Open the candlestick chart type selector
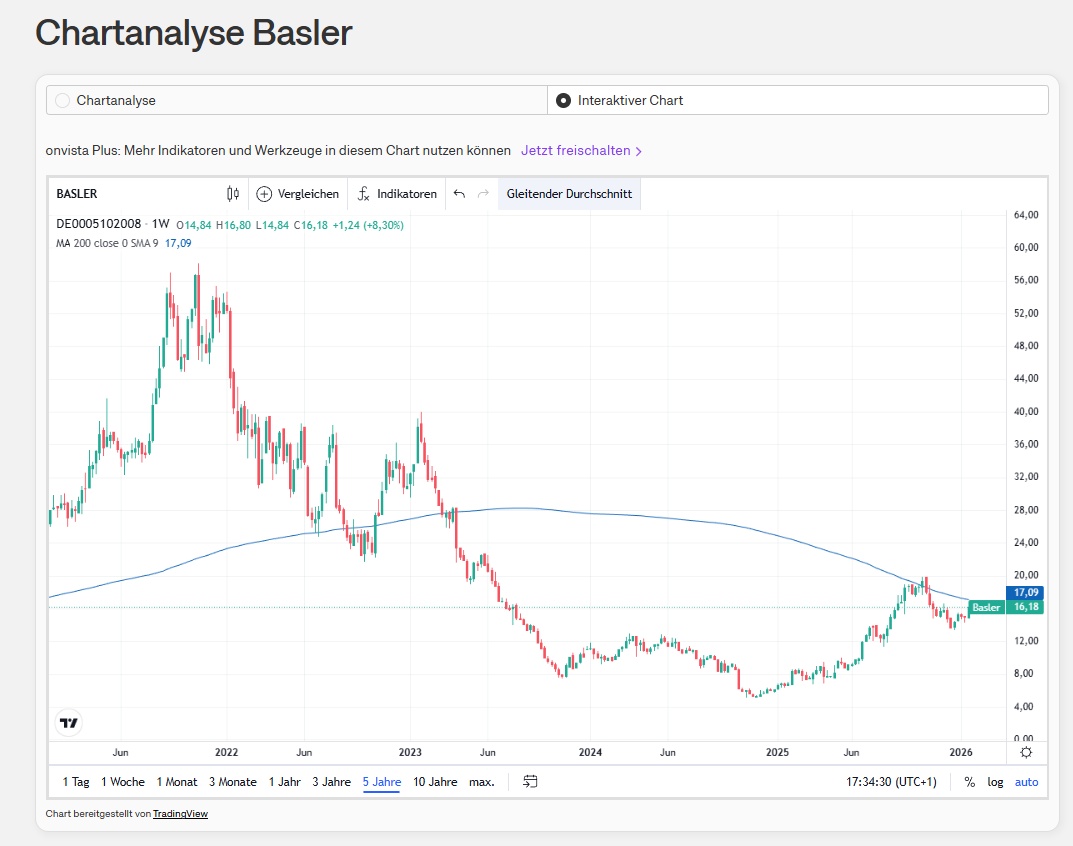This screenshot has height=846, width=1073. pyautogui.click(x=233, y=194)
